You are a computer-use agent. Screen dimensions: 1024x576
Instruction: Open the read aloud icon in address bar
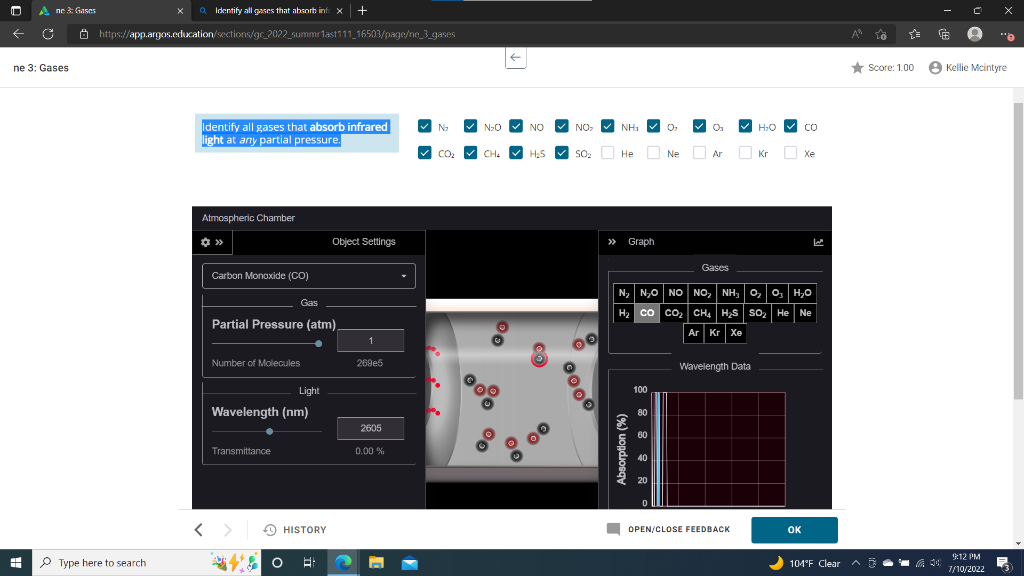856,34
